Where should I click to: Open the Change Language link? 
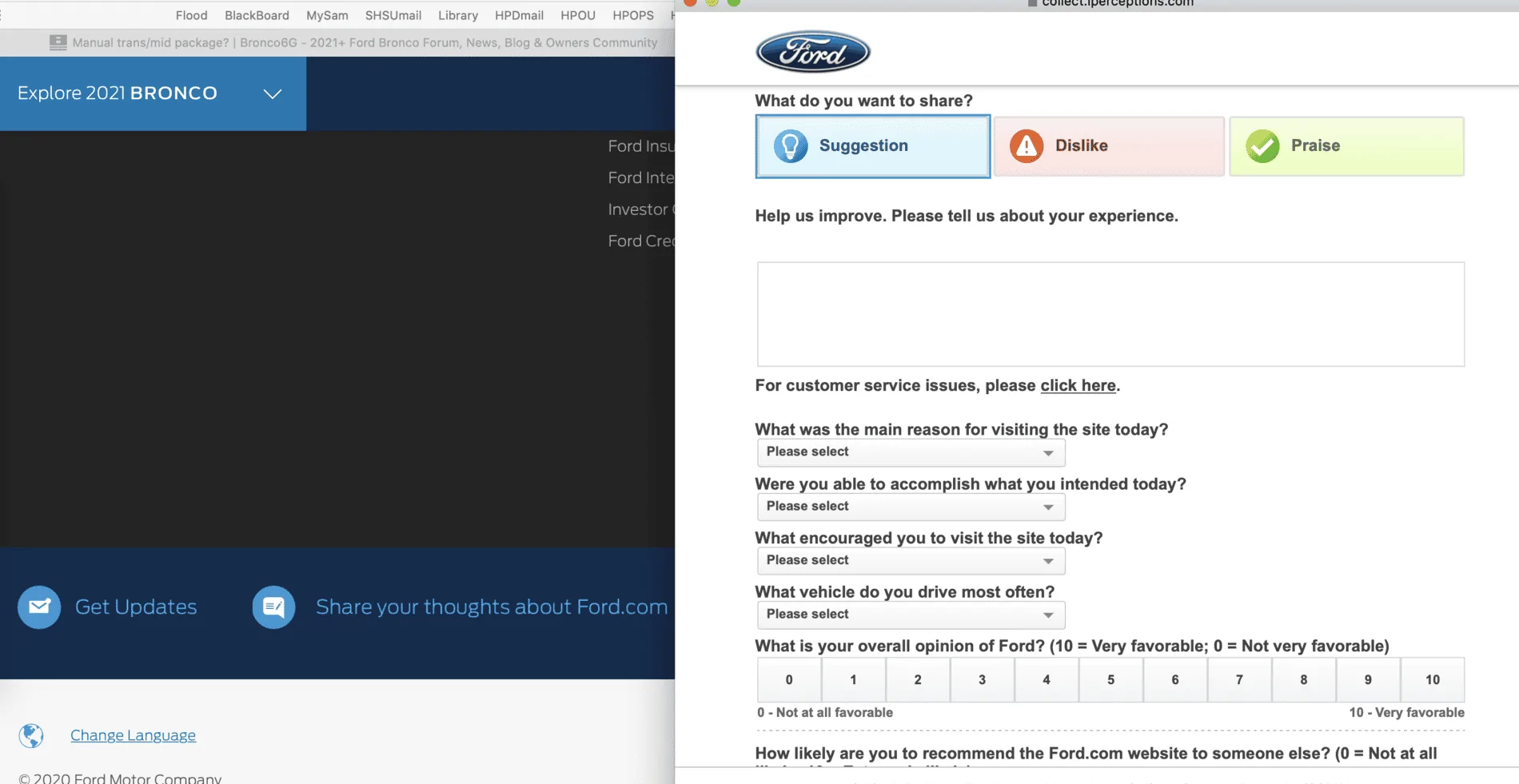(x=133, y=735)
